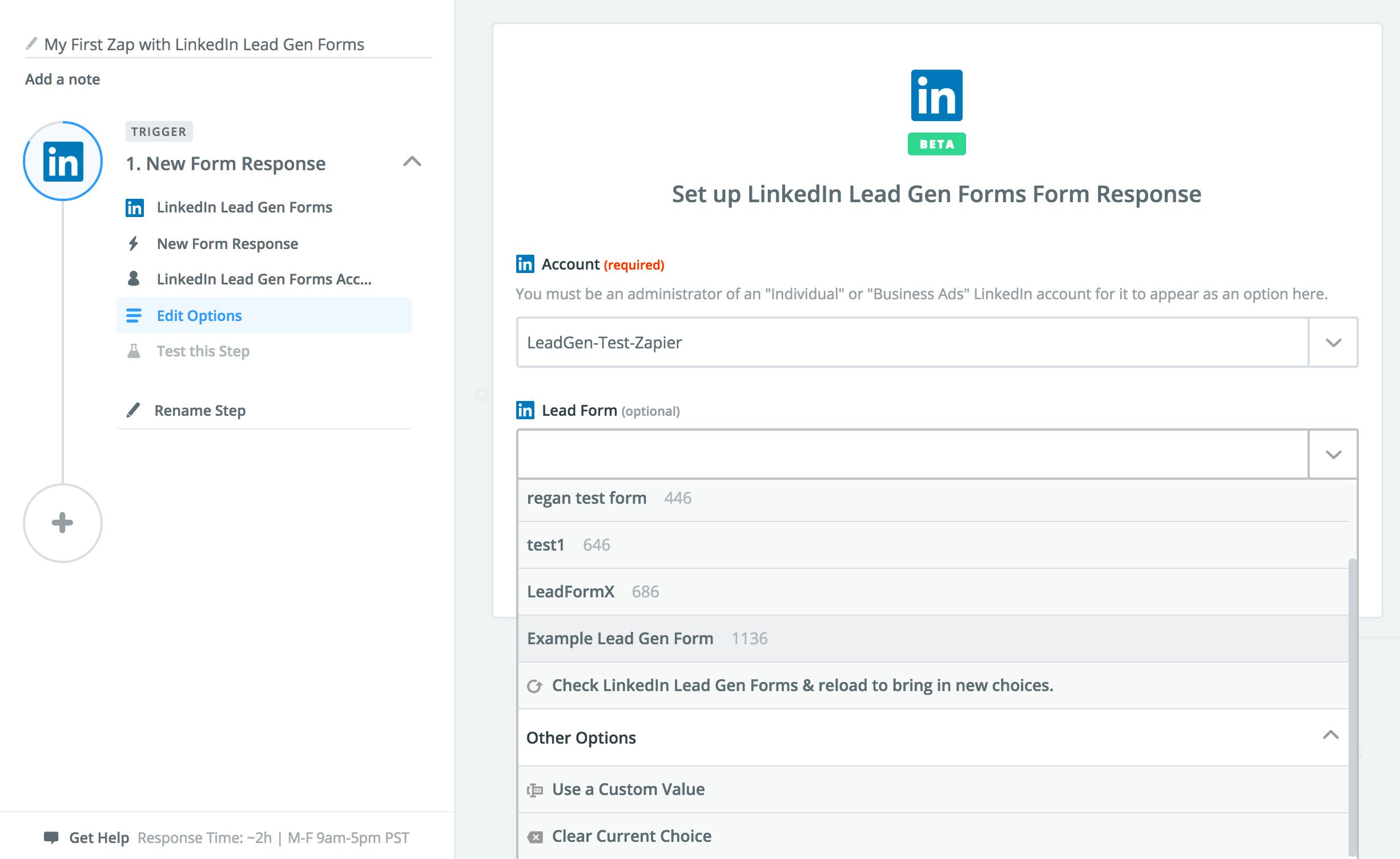Select Example Lead Gen Form option
Image resolution: width=1400 pixels, height=859 pixels.
point(620,639)
